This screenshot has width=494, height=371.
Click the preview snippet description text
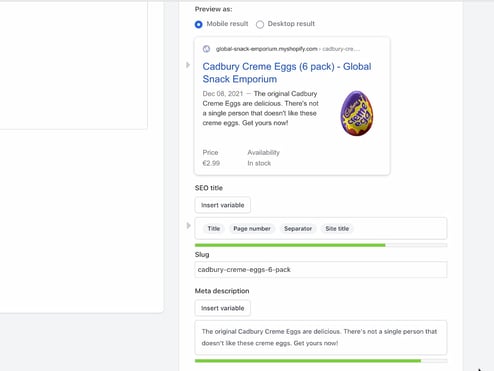point(261,108)
